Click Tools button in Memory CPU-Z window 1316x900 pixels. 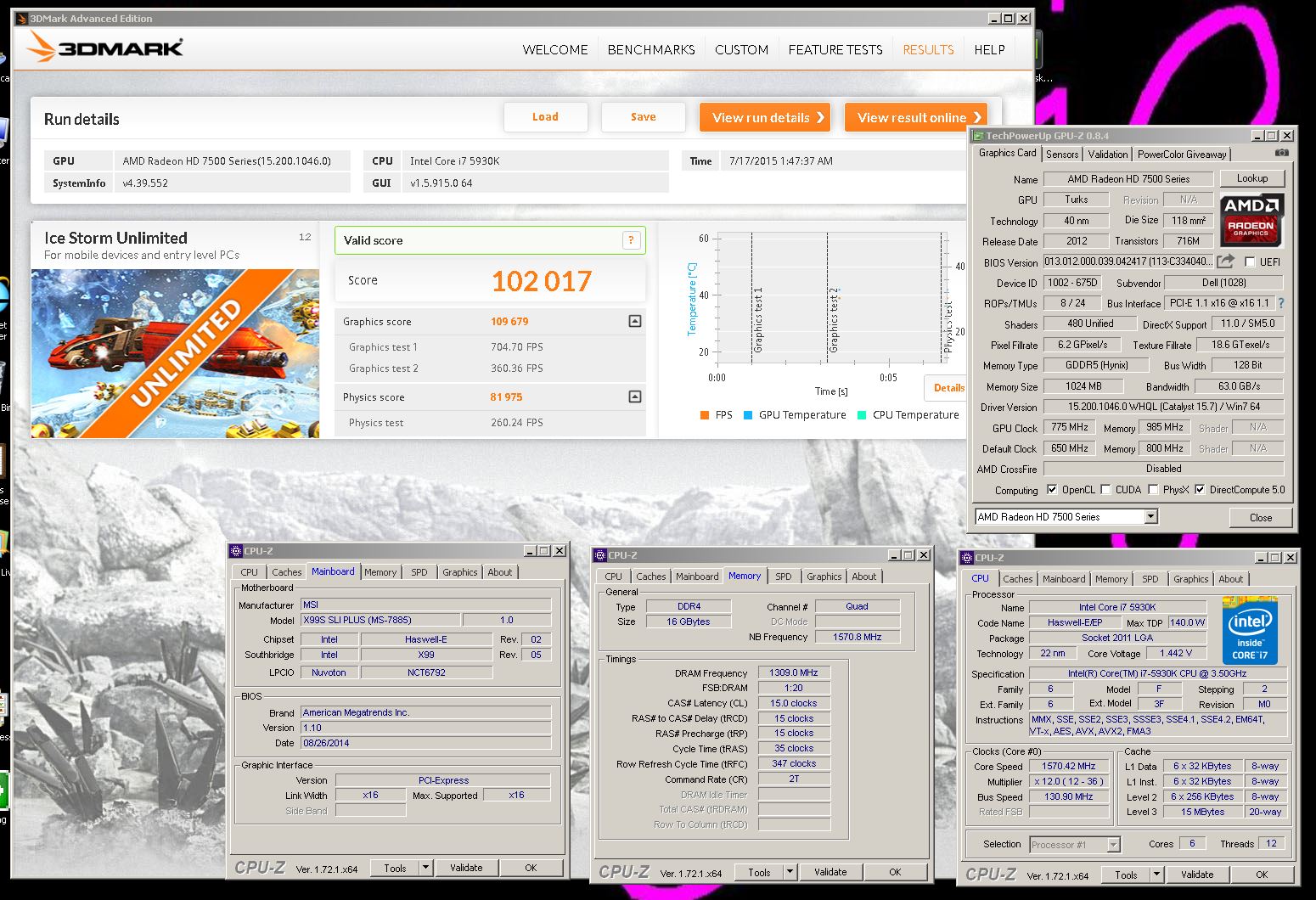tap(759, 872)
